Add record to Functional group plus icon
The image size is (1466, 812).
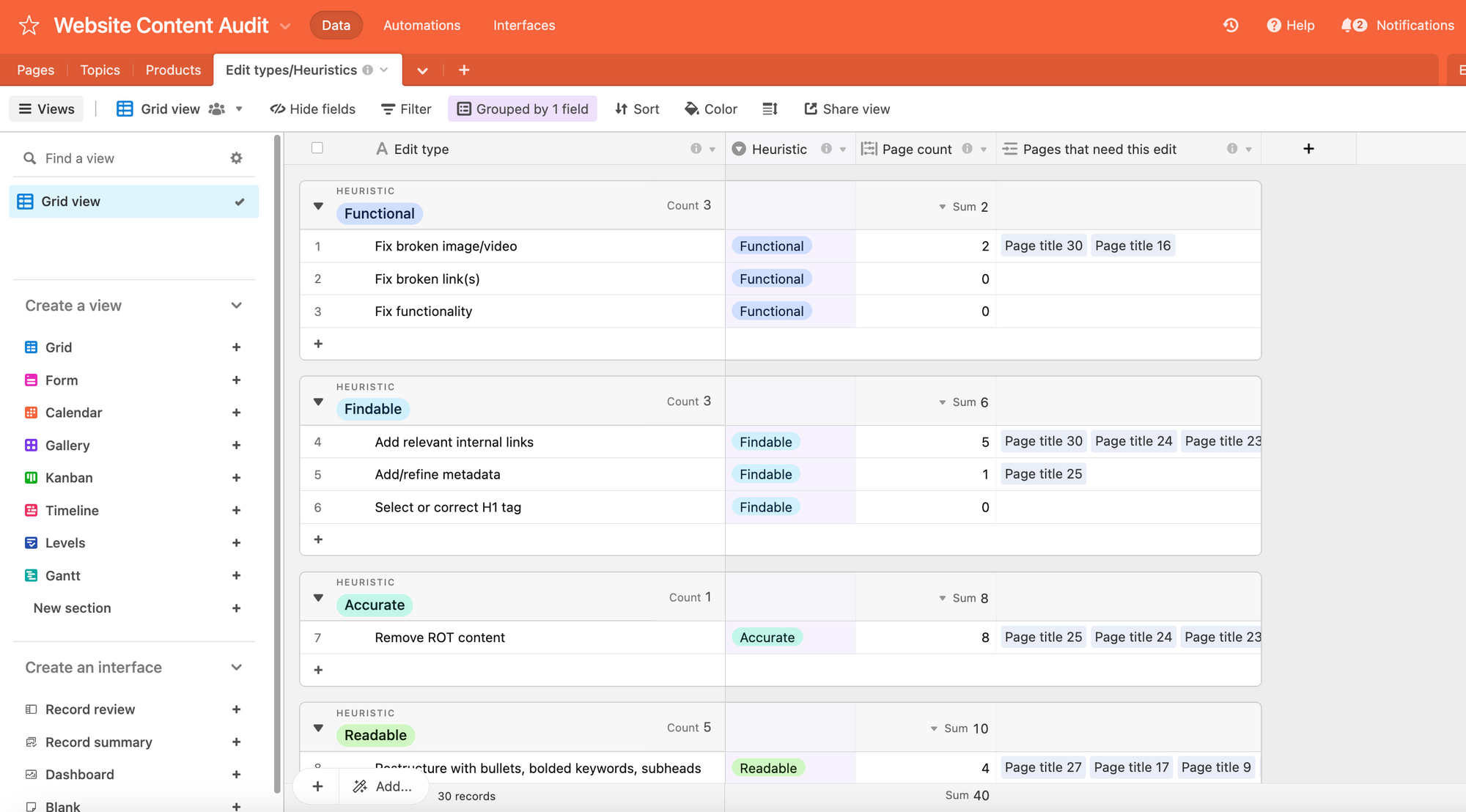coord(318,344)
